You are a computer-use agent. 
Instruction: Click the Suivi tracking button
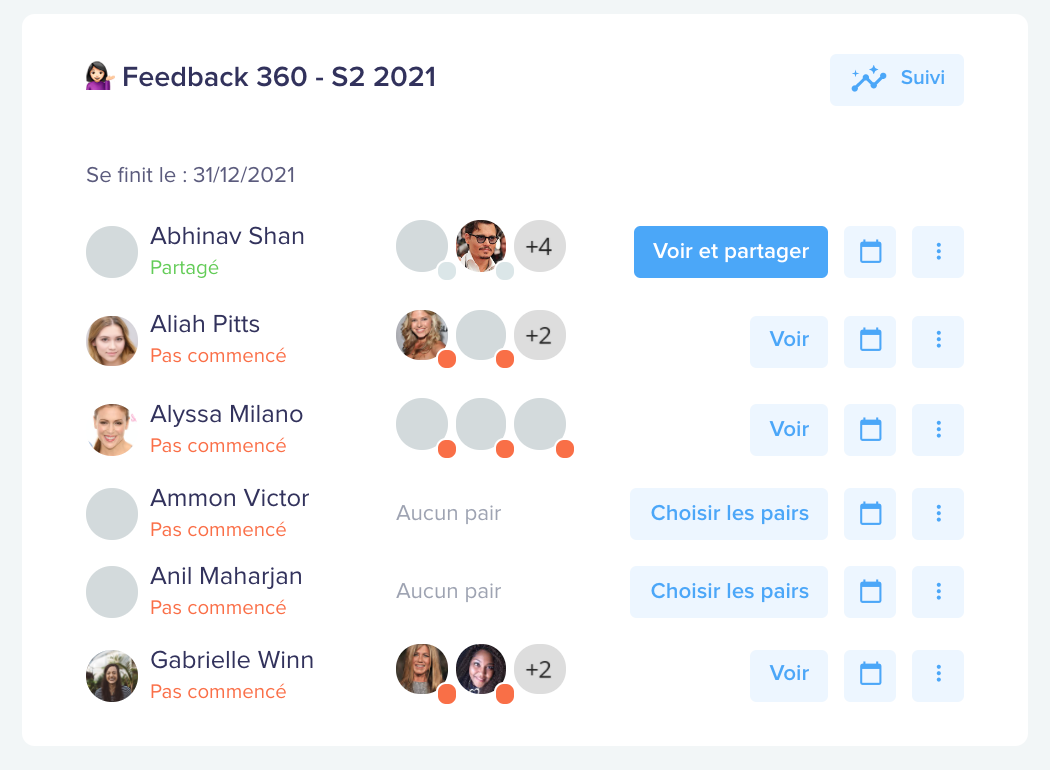point(896,79)
